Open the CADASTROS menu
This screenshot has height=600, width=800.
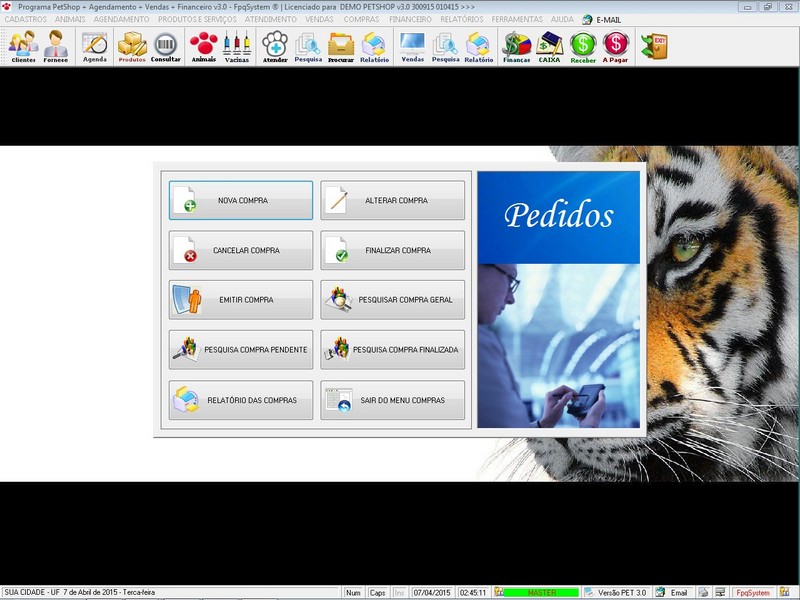pos(26,19)
